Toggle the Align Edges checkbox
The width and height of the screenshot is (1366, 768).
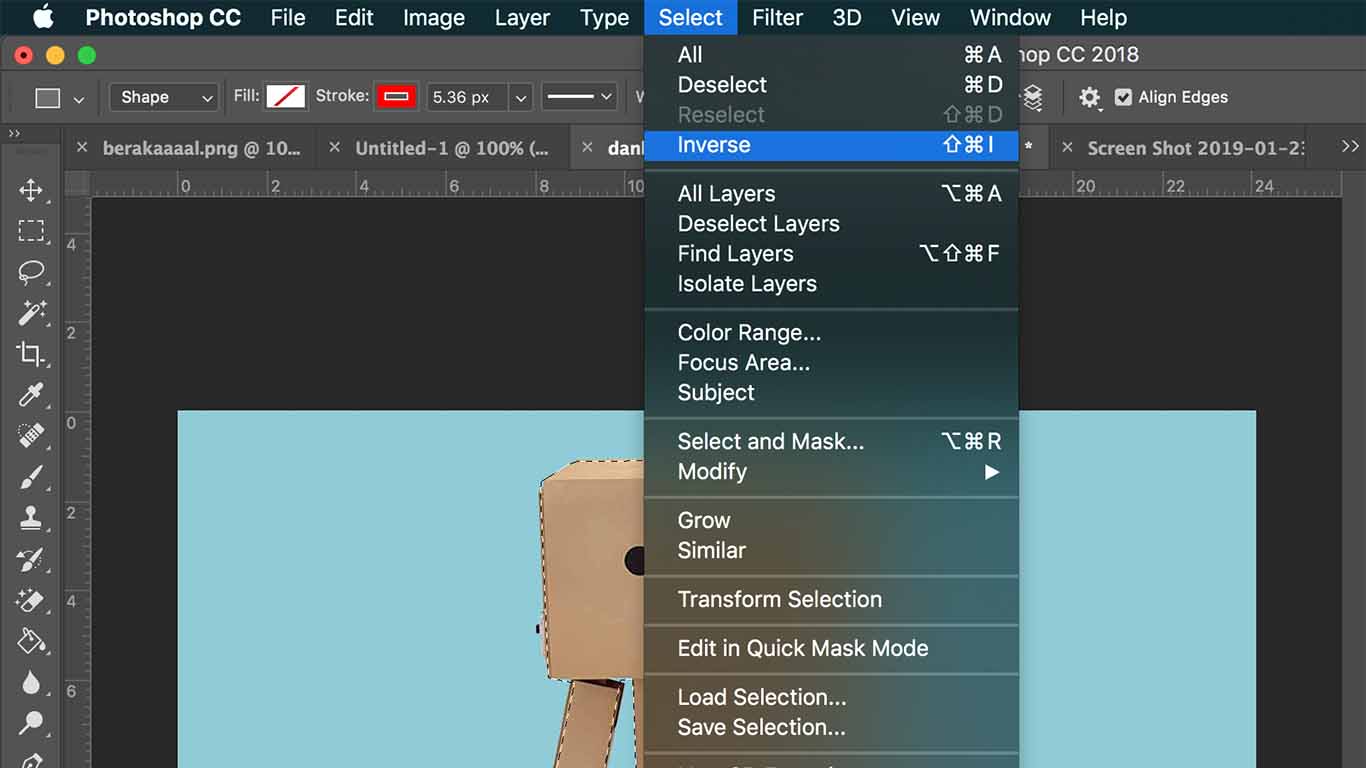(x=1123, y=97)
